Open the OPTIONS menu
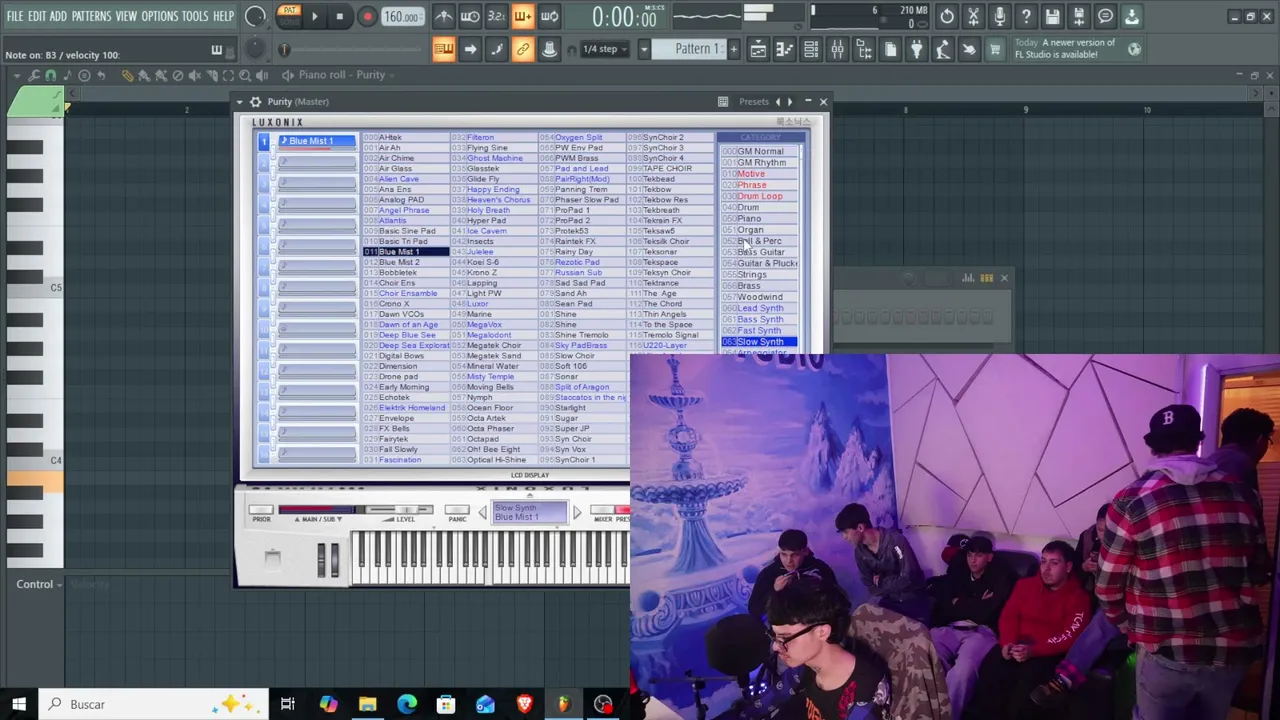This screenshot has width=1280, height=720. click(159, 16)
